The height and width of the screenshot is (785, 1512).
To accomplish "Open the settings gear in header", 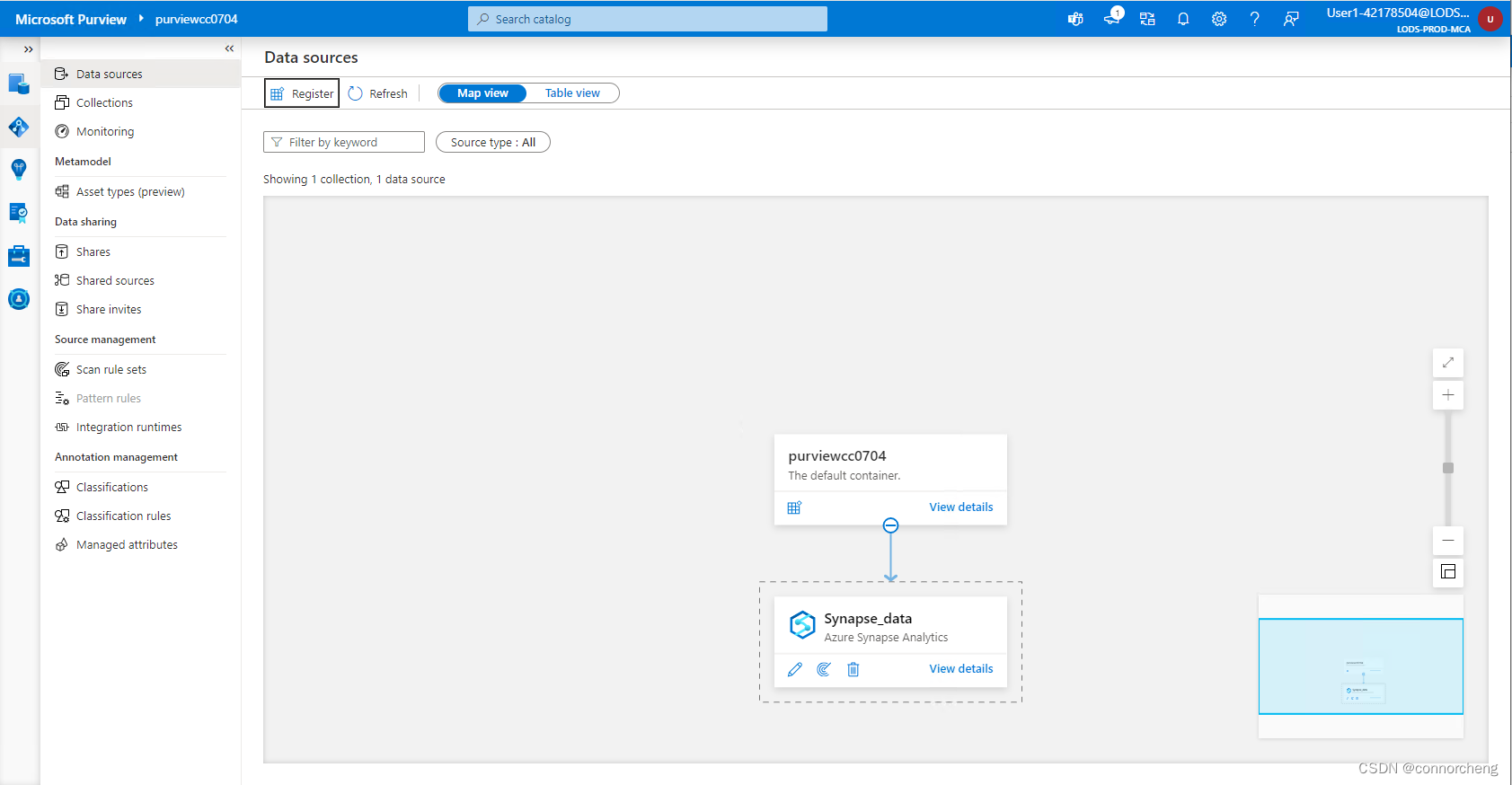I will coord(1219,19).
